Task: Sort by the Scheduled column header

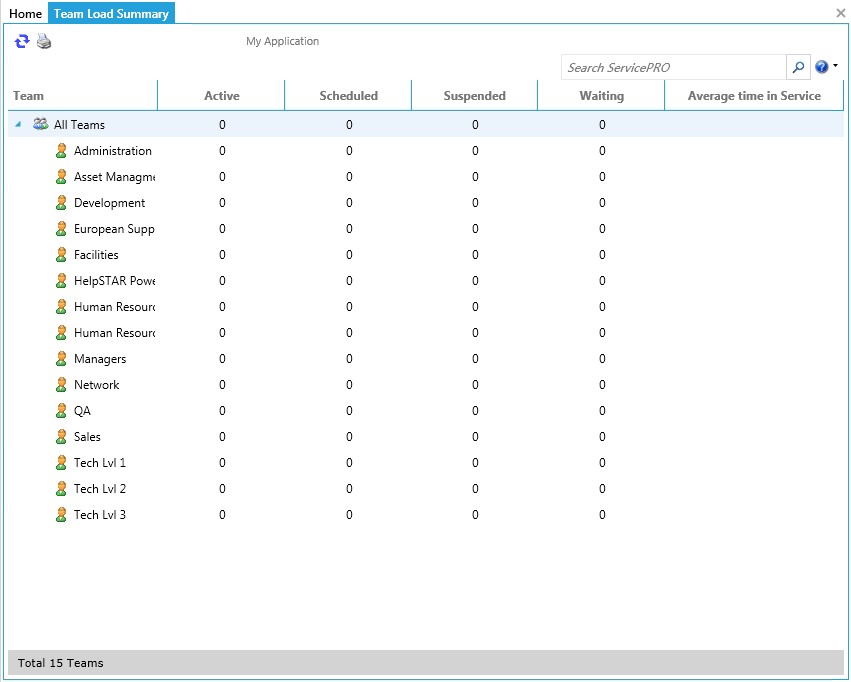Action: click(x=348, y=96)
